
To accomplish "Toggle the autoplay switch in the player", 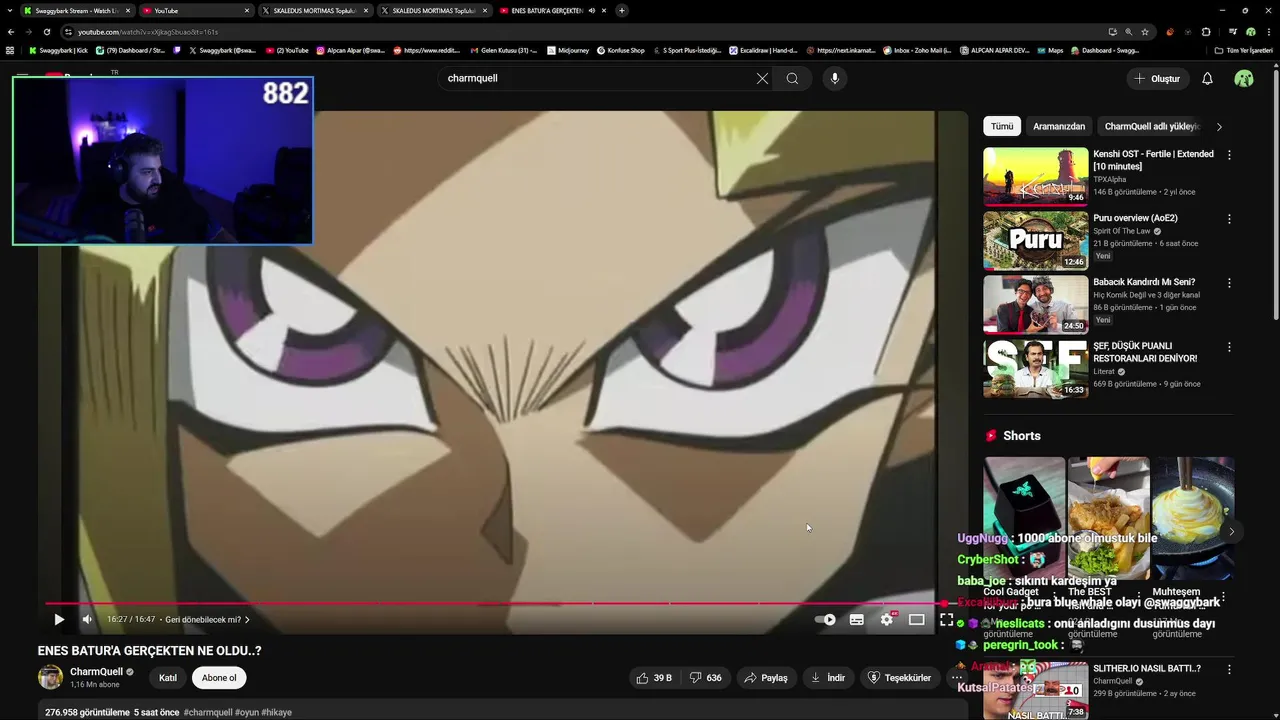I will click(825, 620).
